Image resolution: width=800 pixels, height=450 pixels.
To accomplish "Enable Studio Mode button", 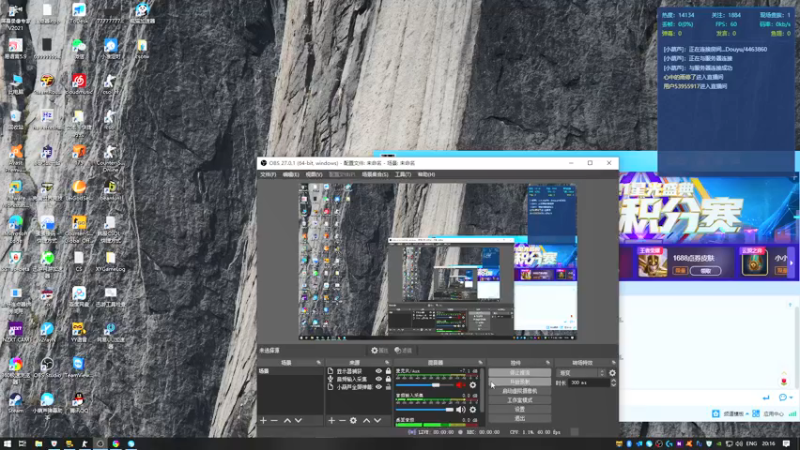I will point(519,400).
